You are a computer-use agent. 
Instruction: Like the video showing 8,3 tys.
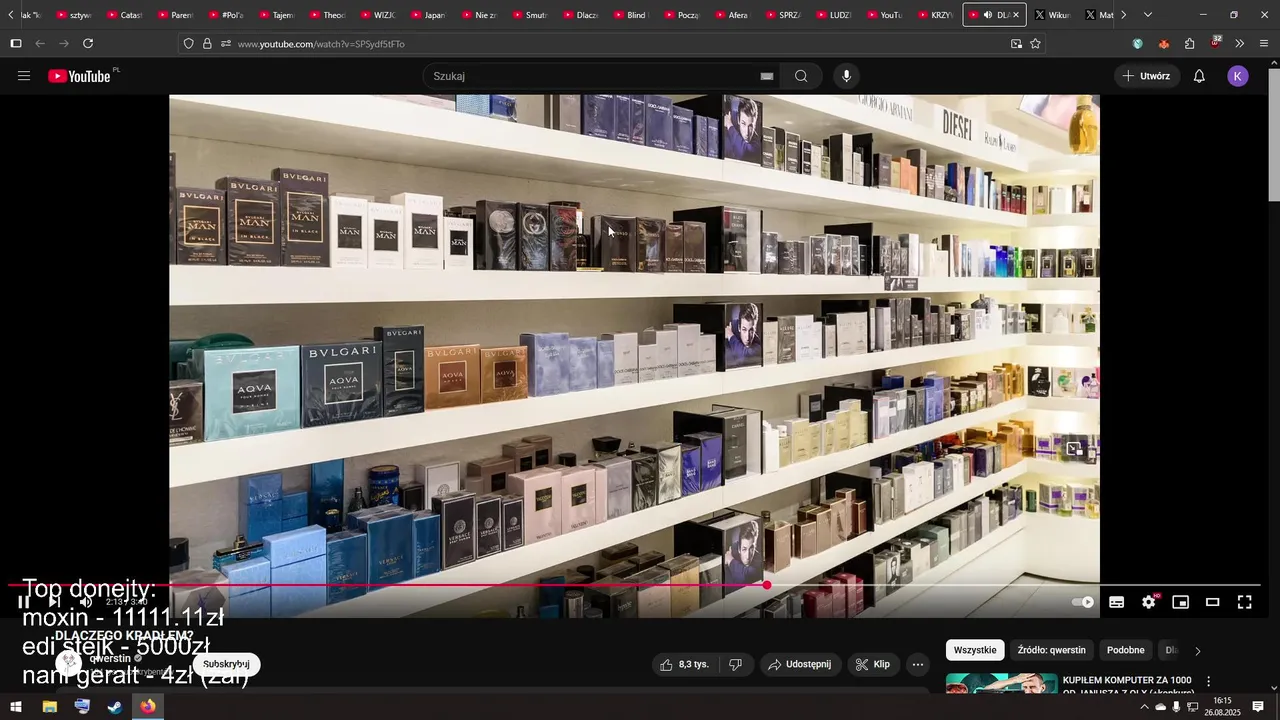(x=686, y=664)
